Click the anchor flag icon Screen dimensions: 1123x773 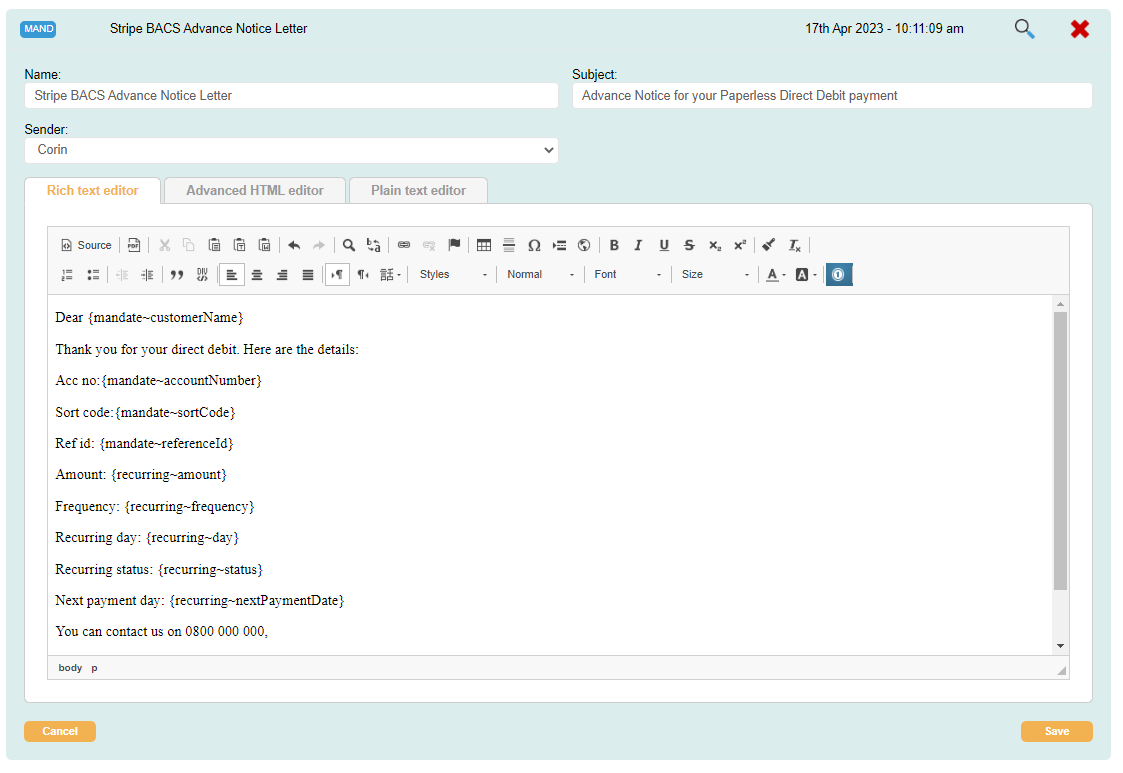(454, 245)
